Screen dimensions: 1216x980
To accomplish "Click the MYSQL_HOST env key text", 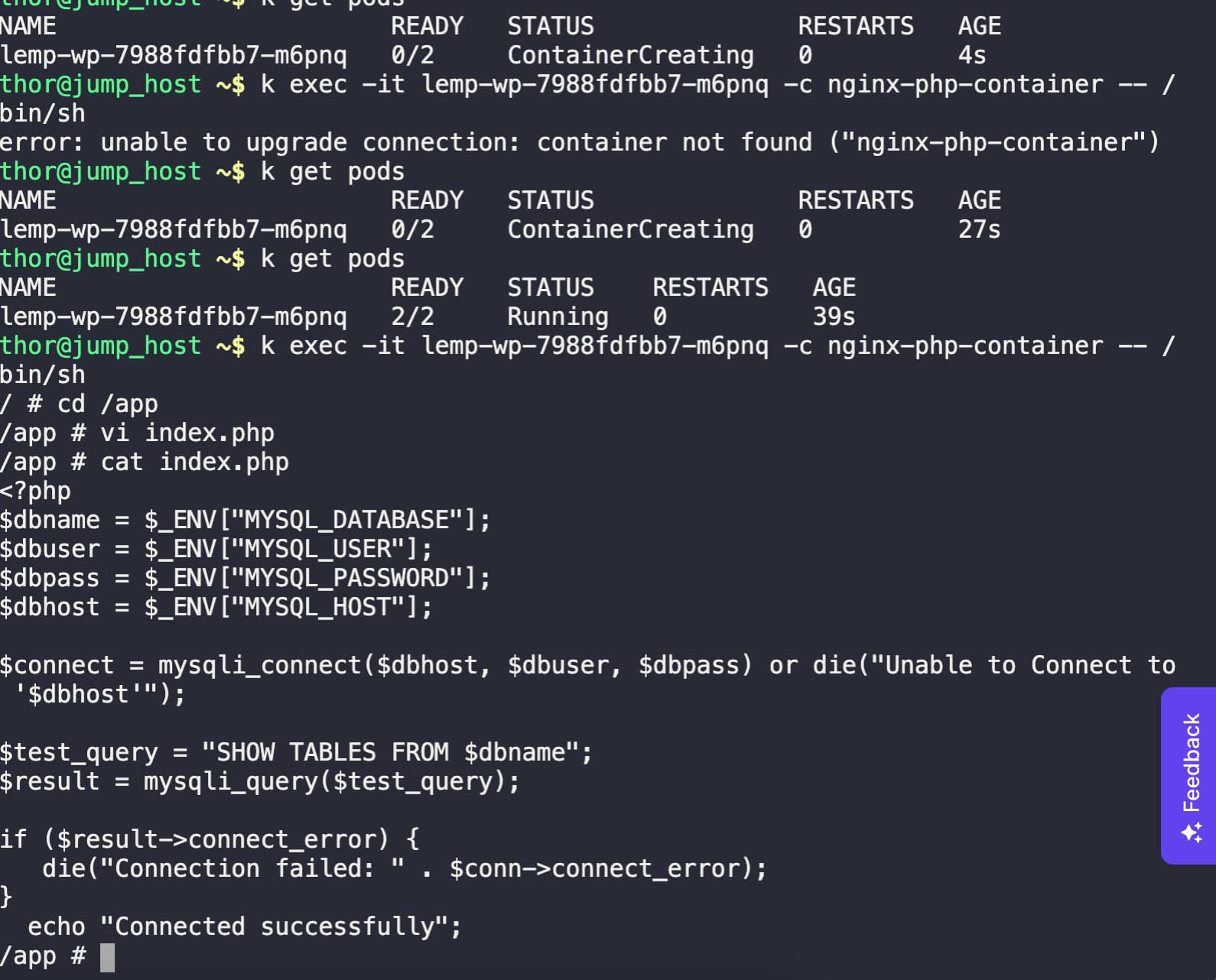I will point(317,607).
